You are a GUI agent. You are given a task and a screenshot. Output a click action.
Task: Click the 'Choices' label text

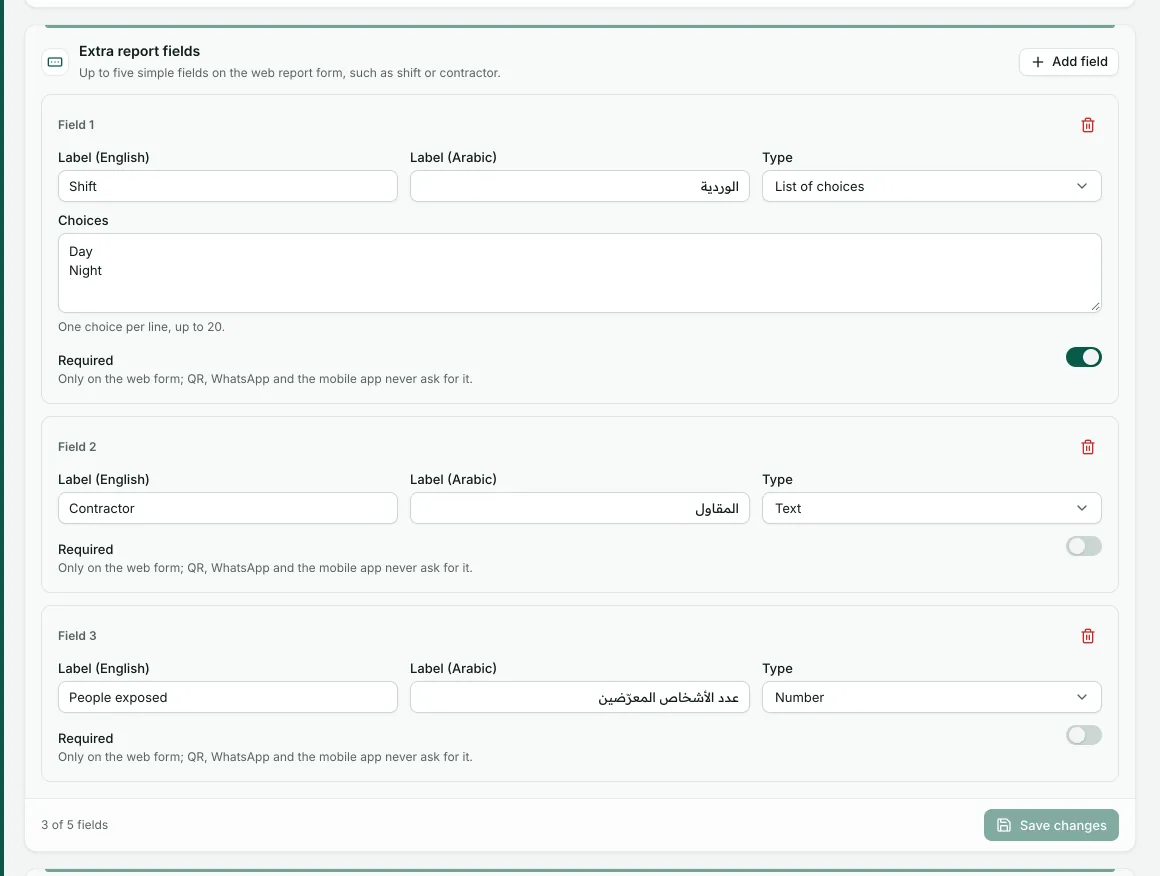pos(83,220)
